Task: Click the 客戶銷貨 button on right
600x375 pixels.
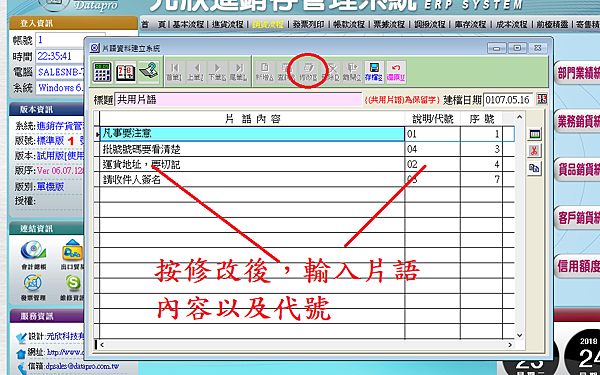Action: click(x=577, y=218)
